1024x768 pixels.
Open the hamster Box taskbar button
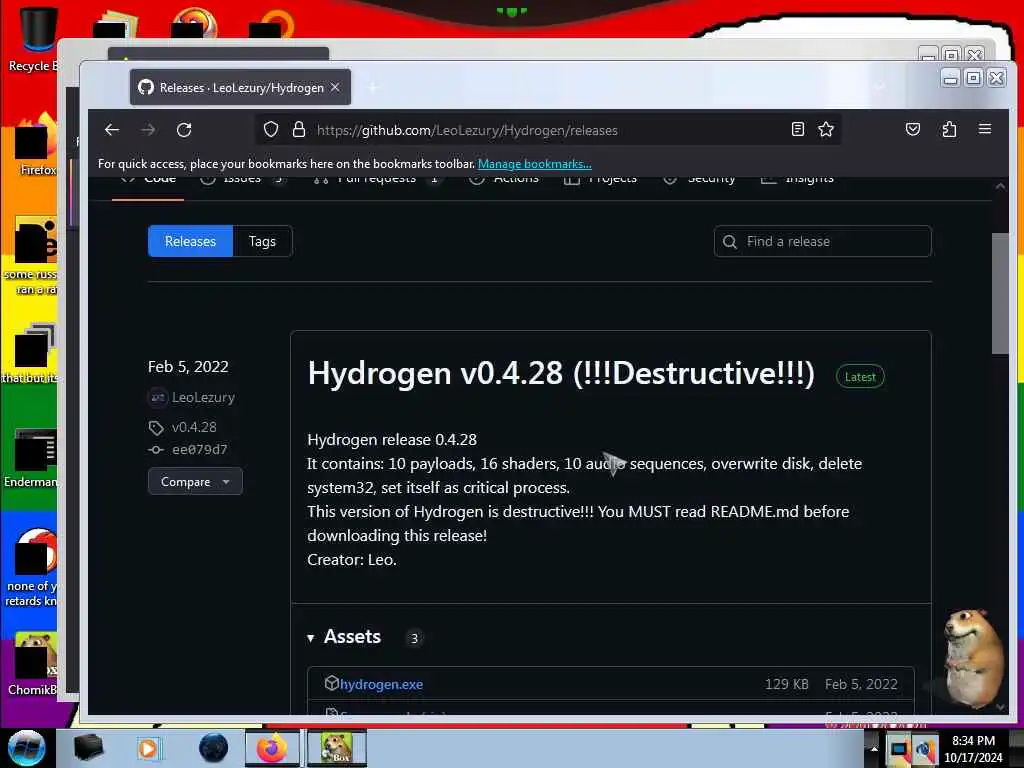click(x=337, y=748)
